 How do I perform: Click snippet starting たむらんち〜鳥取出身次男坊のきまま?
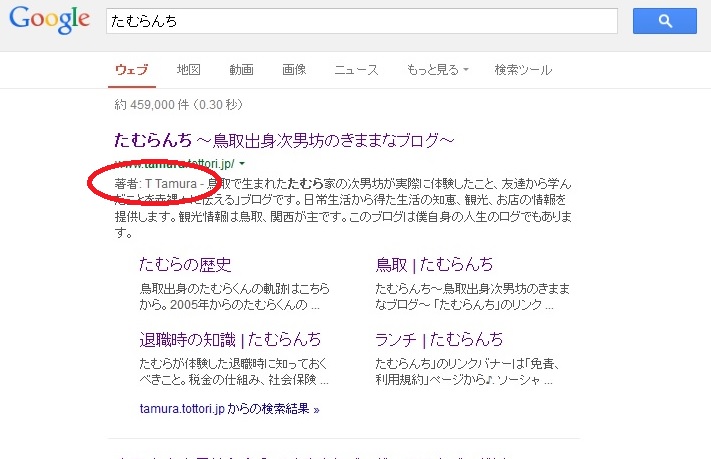[472, 288]
